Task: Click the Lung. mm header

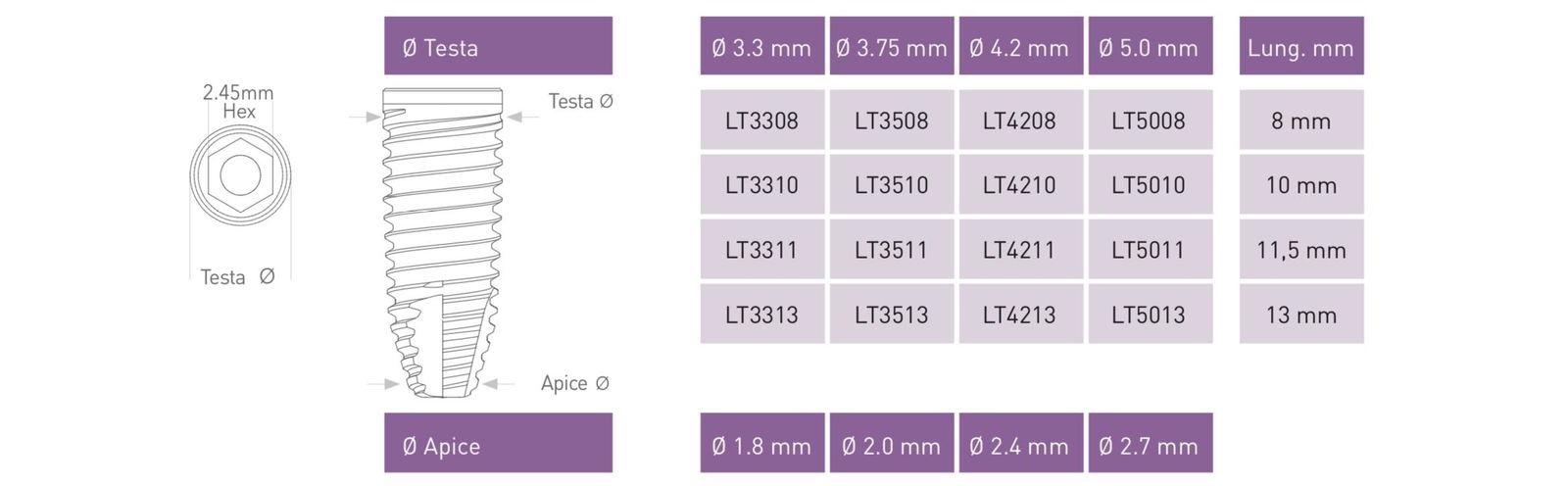Action: tap(1301, 46)
